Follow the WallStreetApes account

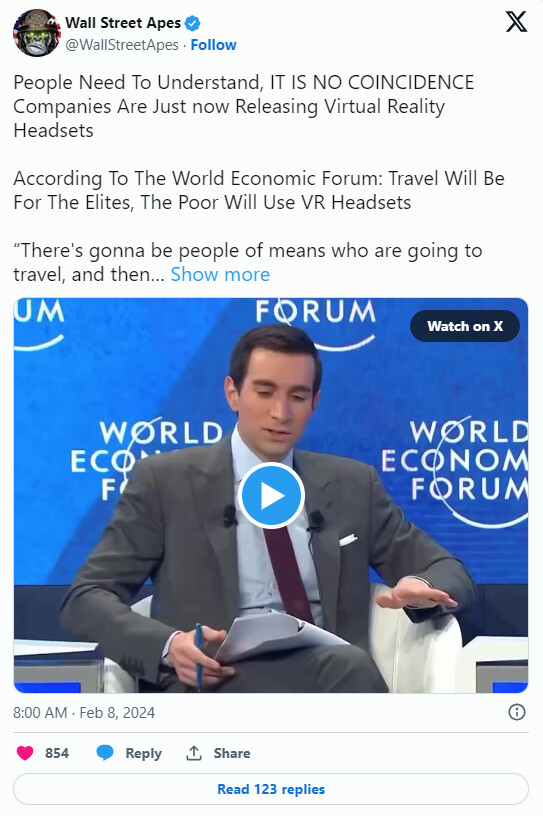point(213,45)
